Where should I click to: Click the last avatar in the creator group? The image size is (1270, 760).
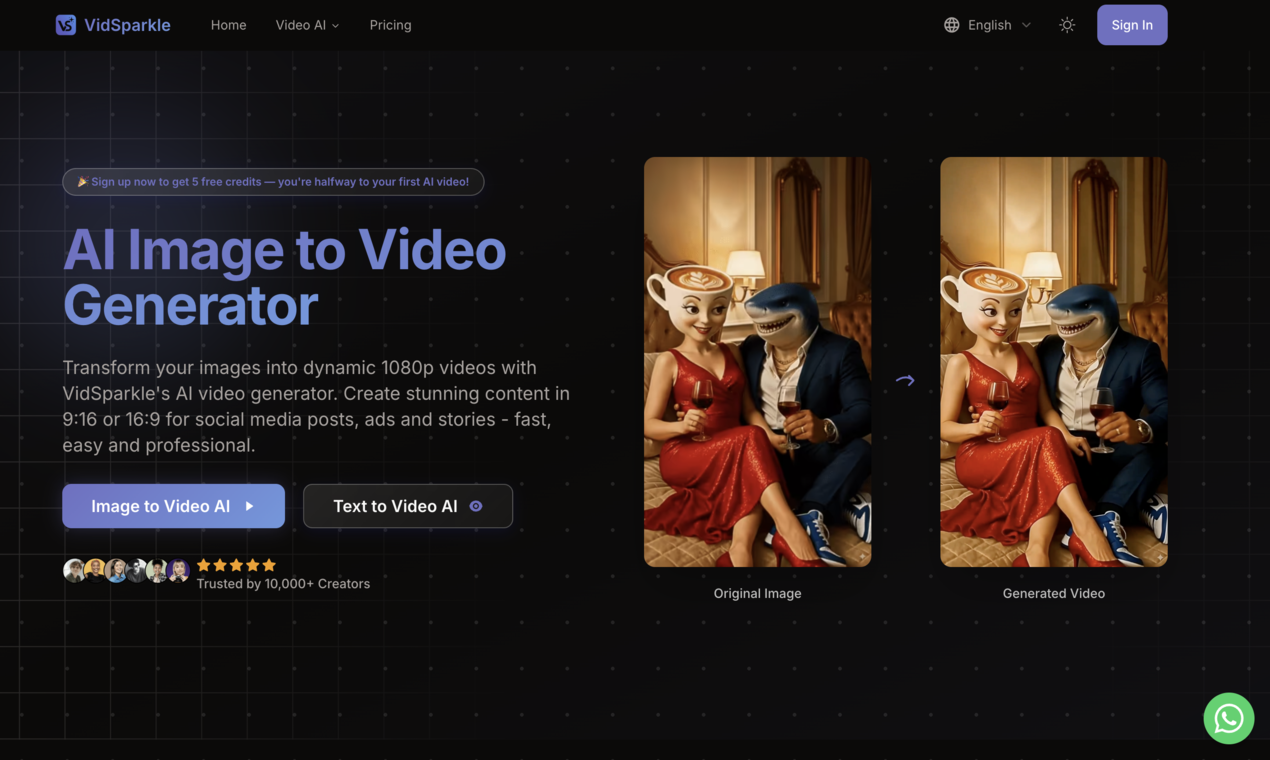178,570
